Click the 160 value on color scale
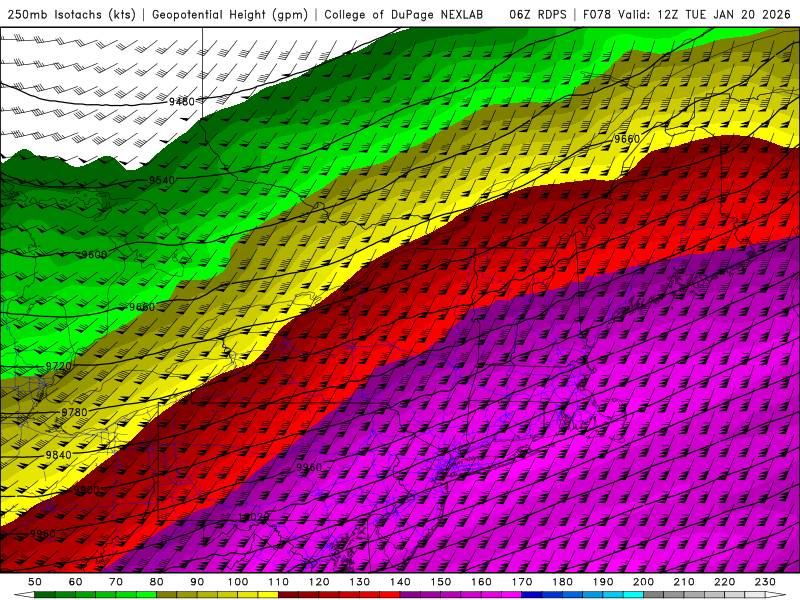Image resolution: width=800 pixels, height=600 pixels. 481,582
